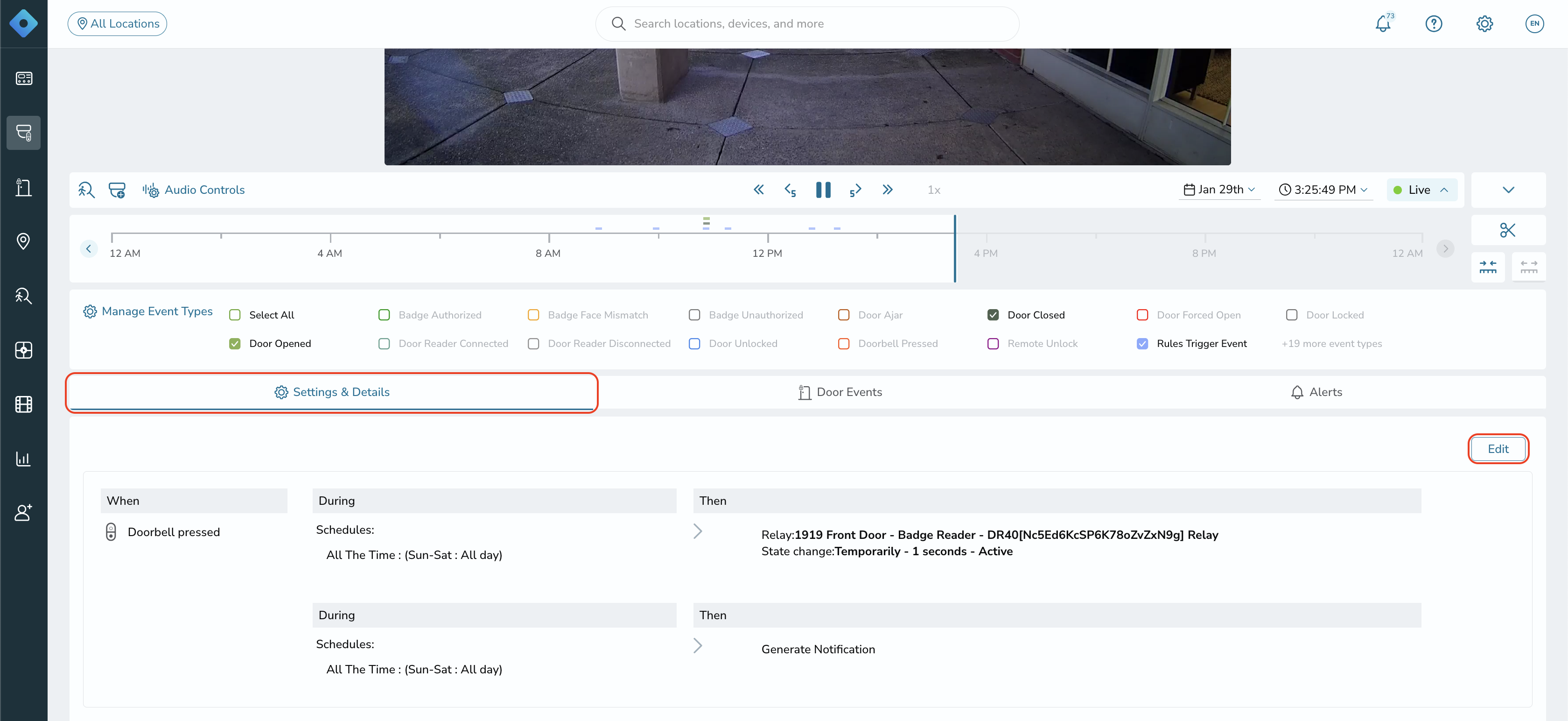Screen dimensions: 1568x721
Task: Uncheck the Door Closed event type
Action: pos(993,315)
